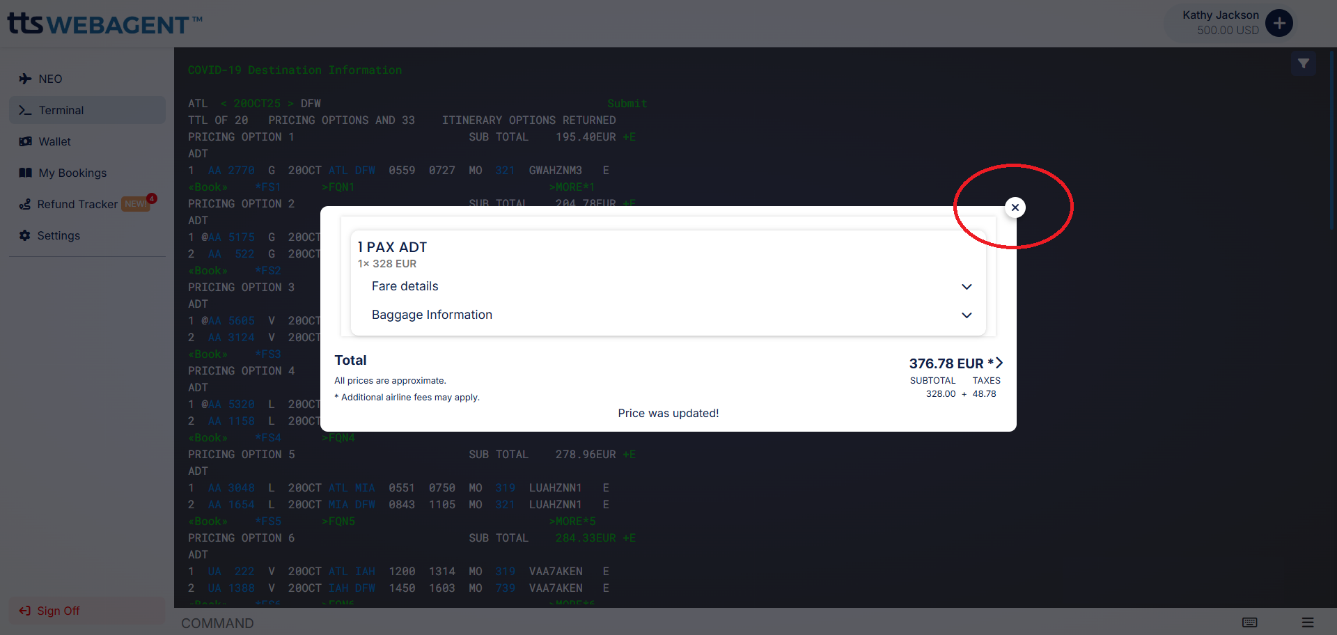Click the Sign Off button

(x=88, y=611)
